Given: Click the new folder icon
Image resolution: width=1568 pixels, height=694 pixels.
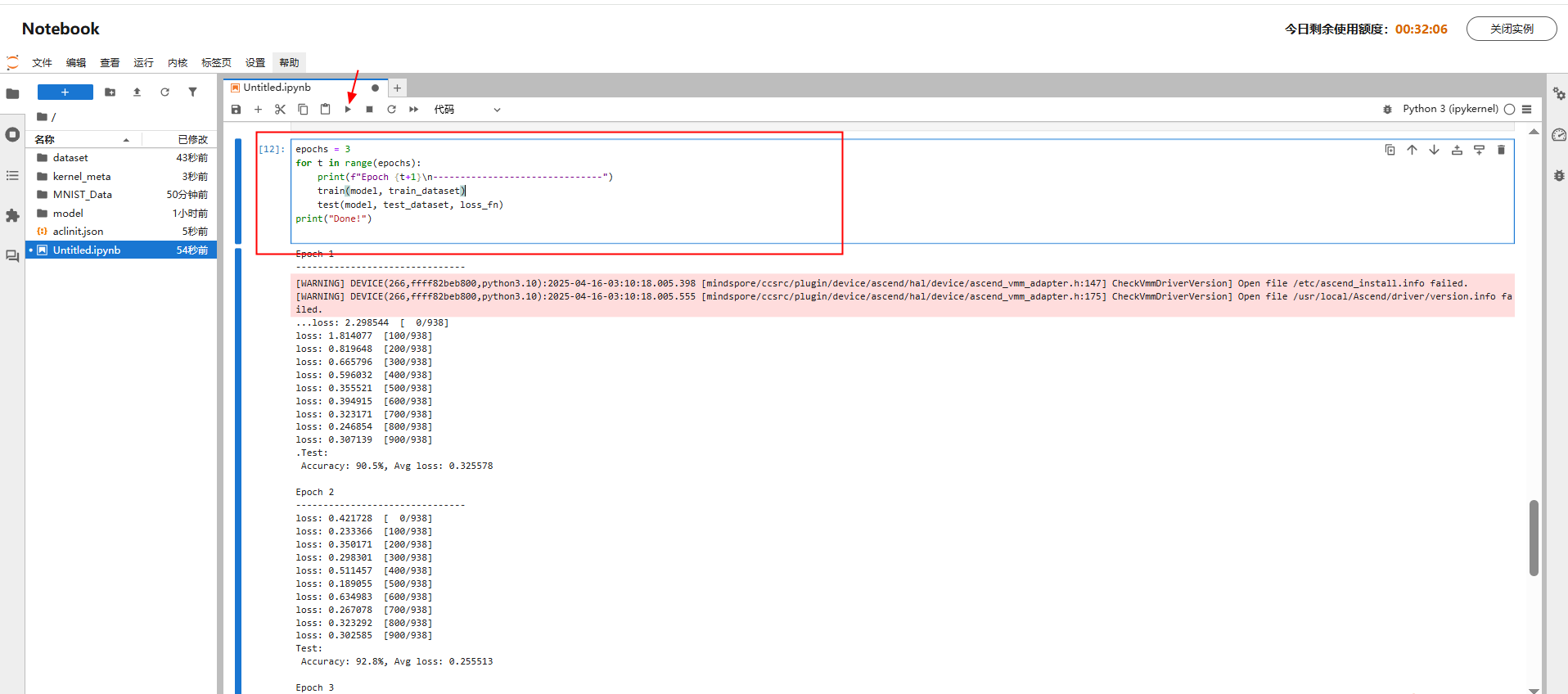Looking at the screenshot, I should tap(110, 92).
